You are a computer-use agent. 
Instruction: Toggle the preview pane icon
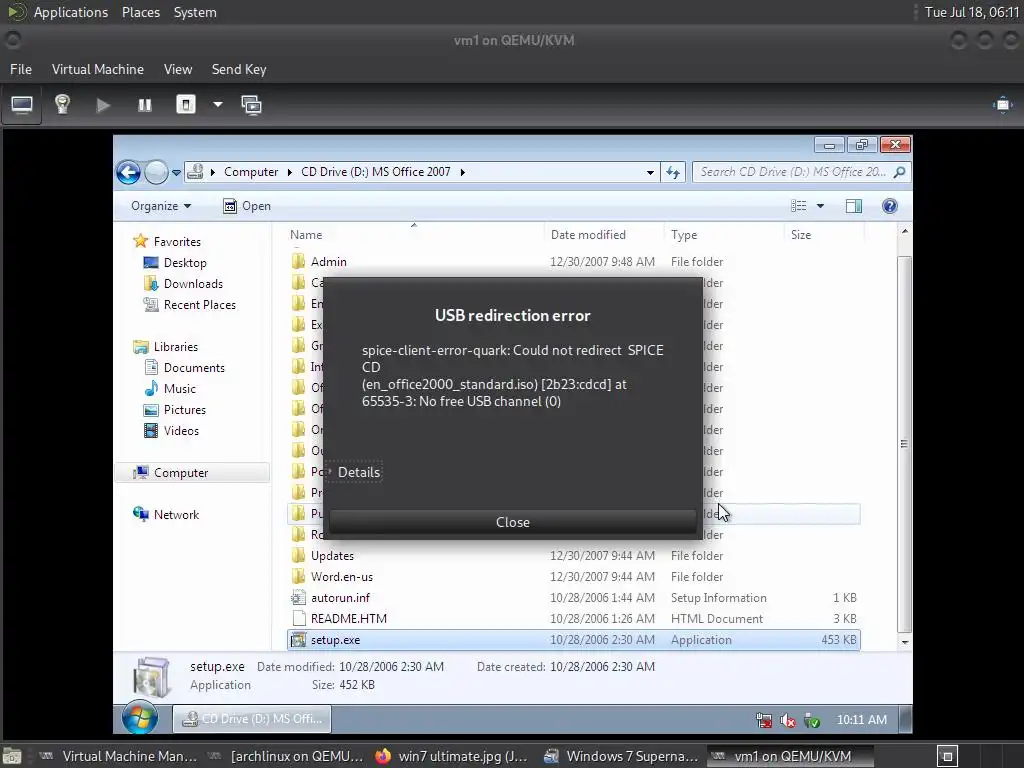click(x=854, y=206)
